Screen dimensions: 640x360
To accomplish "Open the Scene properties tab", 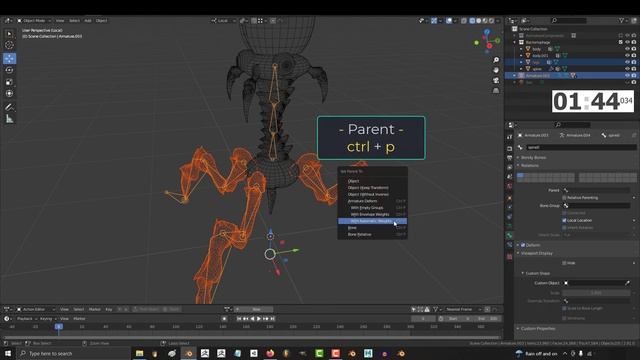I will pos(509,177).
